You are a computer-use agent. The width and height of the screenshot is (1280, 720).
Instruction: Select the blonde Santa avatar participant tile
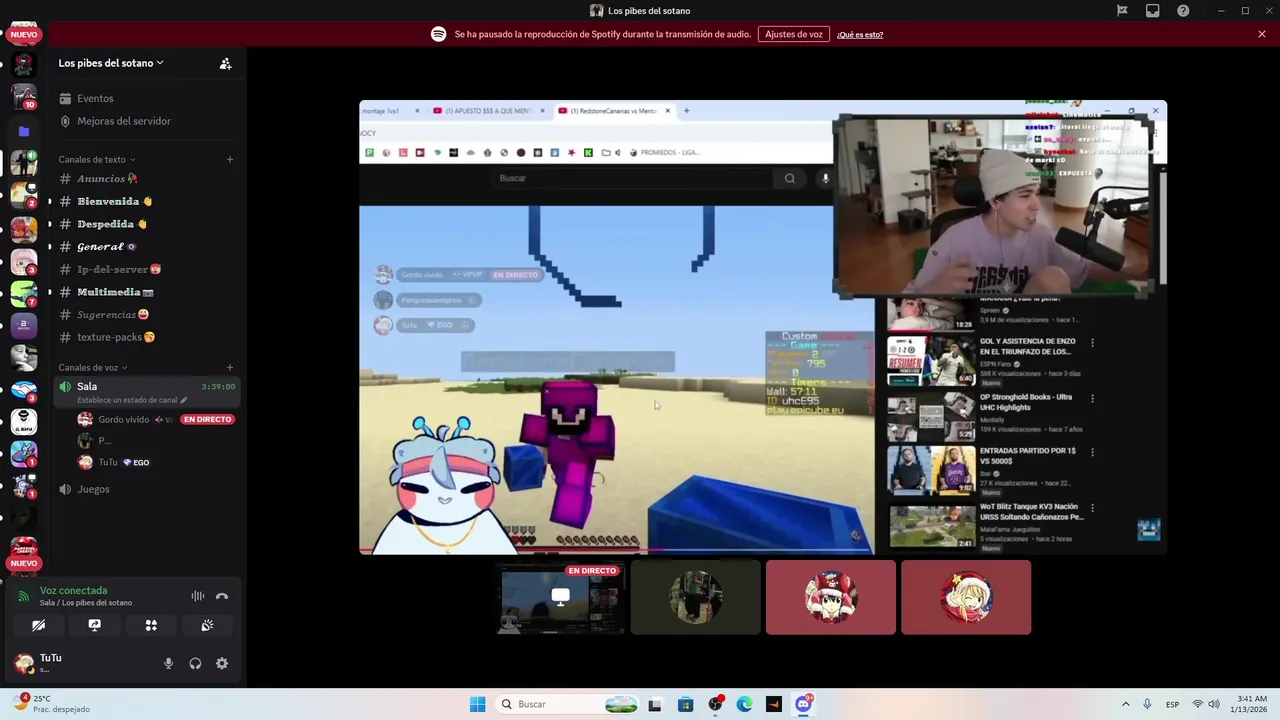tap(966, 597)
